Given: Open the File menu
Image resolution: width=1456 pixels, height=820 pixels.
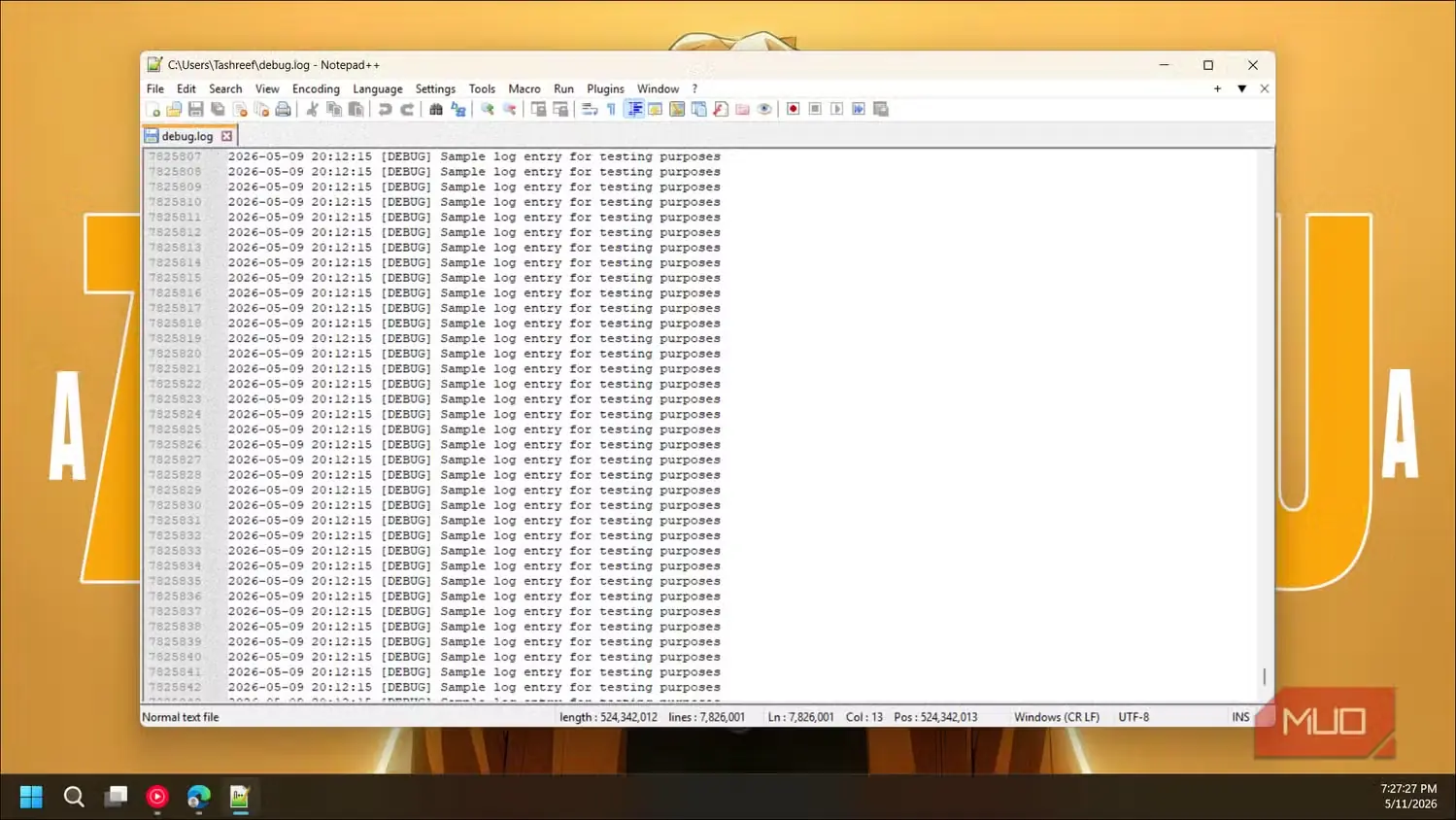Looking at the screenshot, I should pos(155,88).
